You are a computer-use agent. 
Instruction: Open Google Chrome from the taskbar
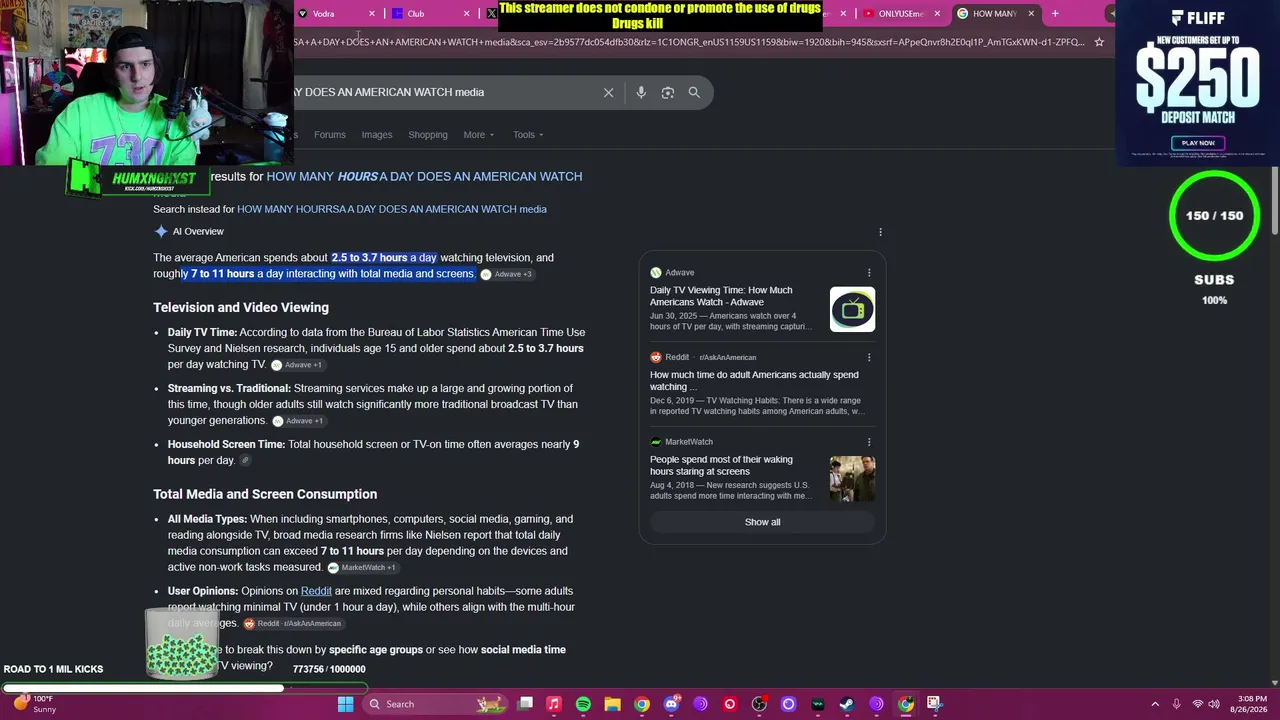pyautogui.click(x=642, y=704)
